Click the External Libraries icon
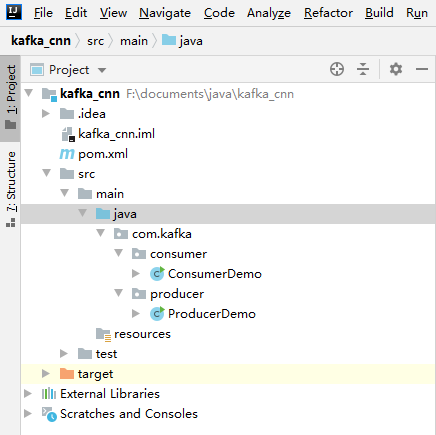The height and width of the screenshot is (435, 436). pos(49,394)
